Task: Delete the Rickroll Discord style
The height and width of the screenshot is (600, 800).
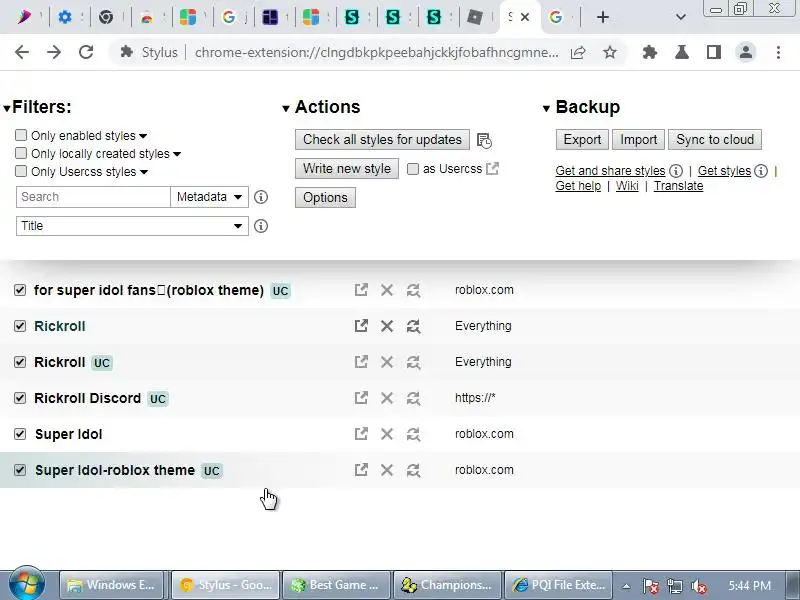Action: (387, 398)
